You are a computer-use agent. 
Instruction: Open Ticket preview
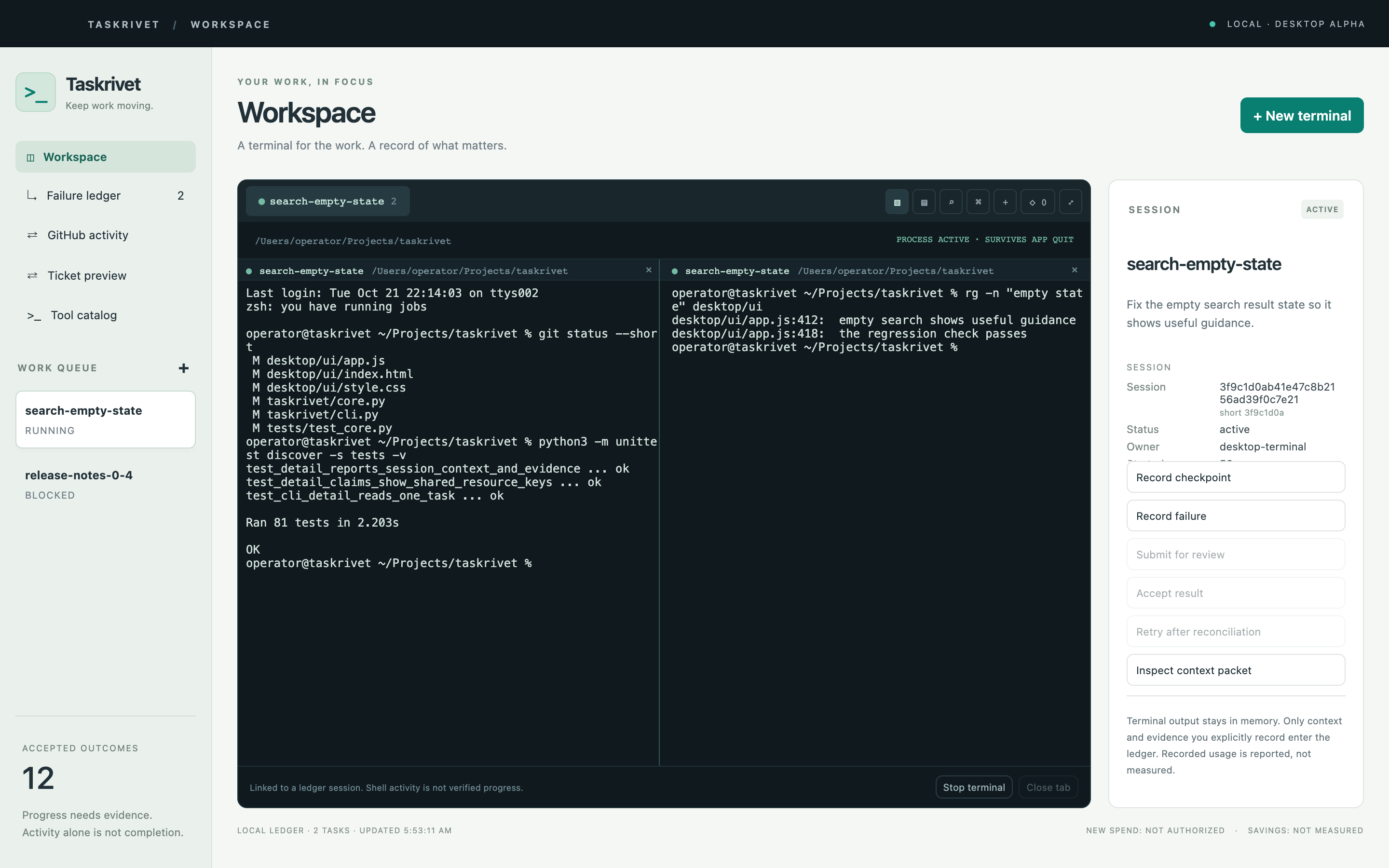(106, 275)
